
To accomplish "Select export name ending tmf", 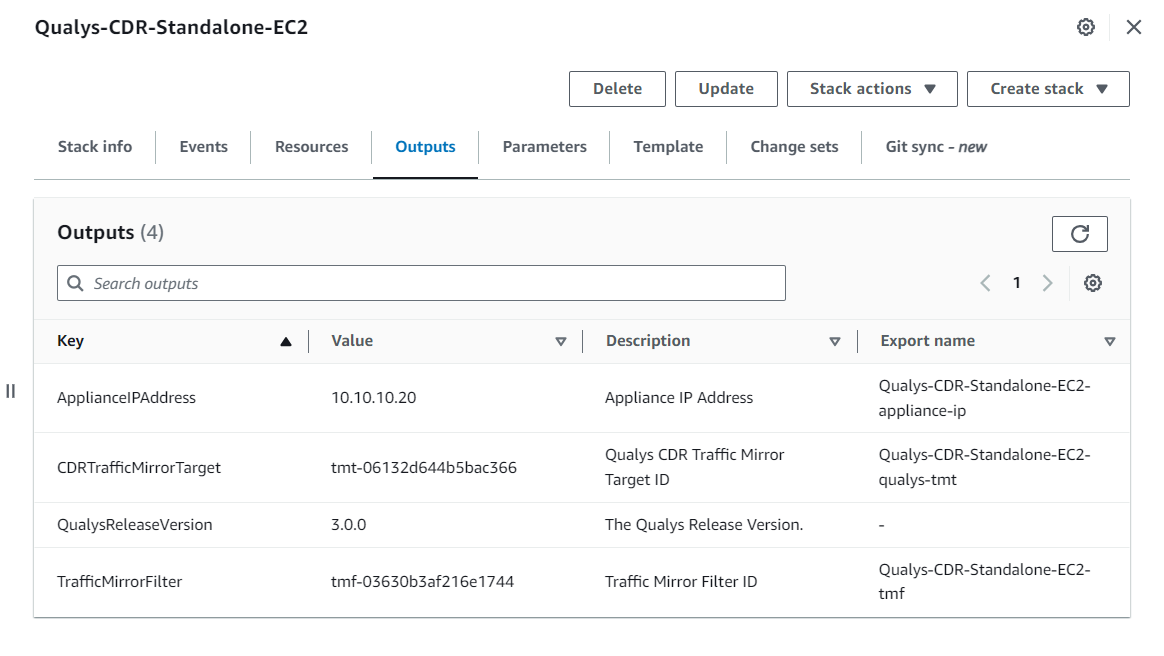I will click(984, 582).
